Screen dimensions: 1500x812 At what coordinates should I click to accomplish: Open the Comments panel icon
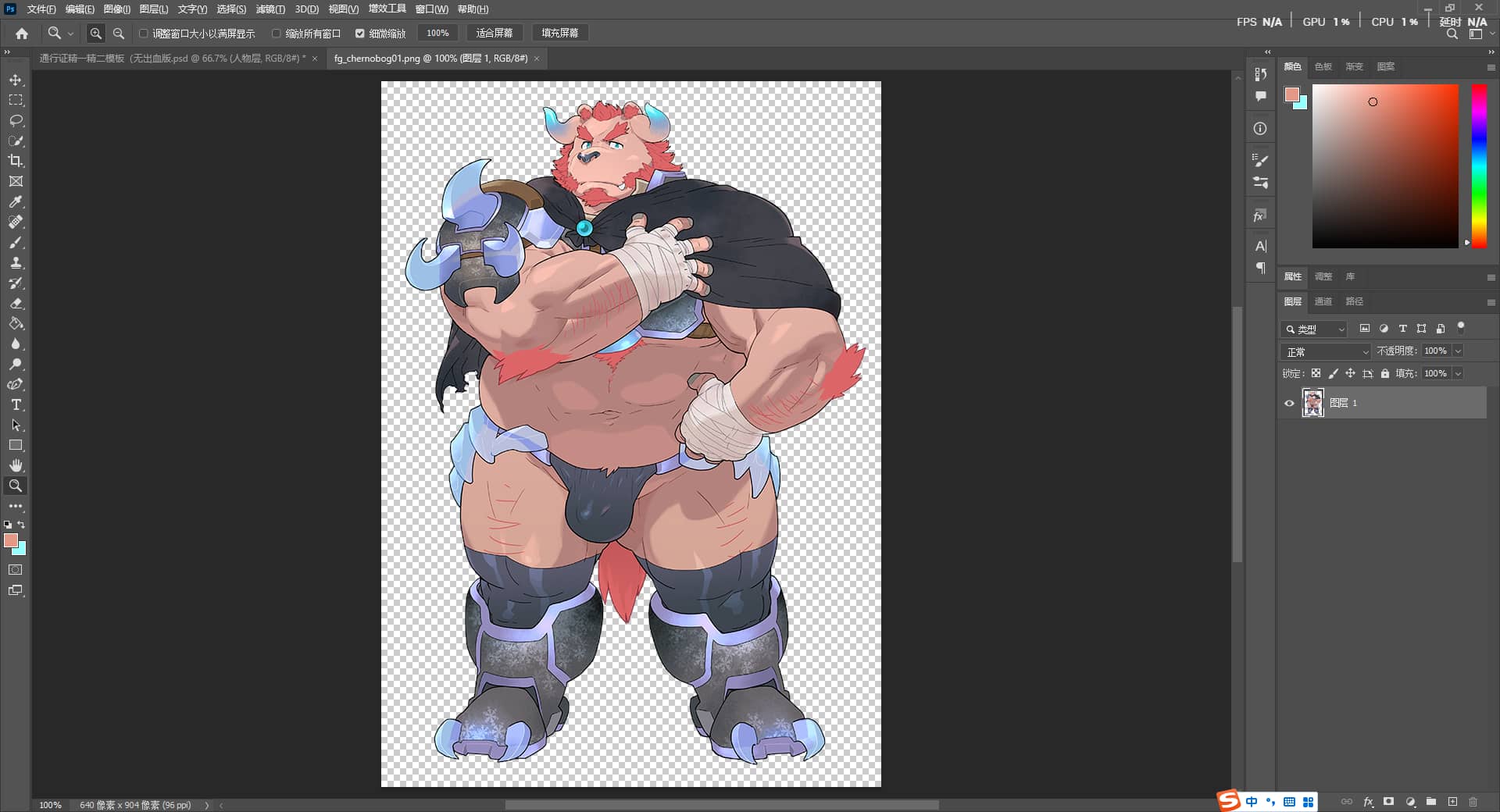point(1260,96)
